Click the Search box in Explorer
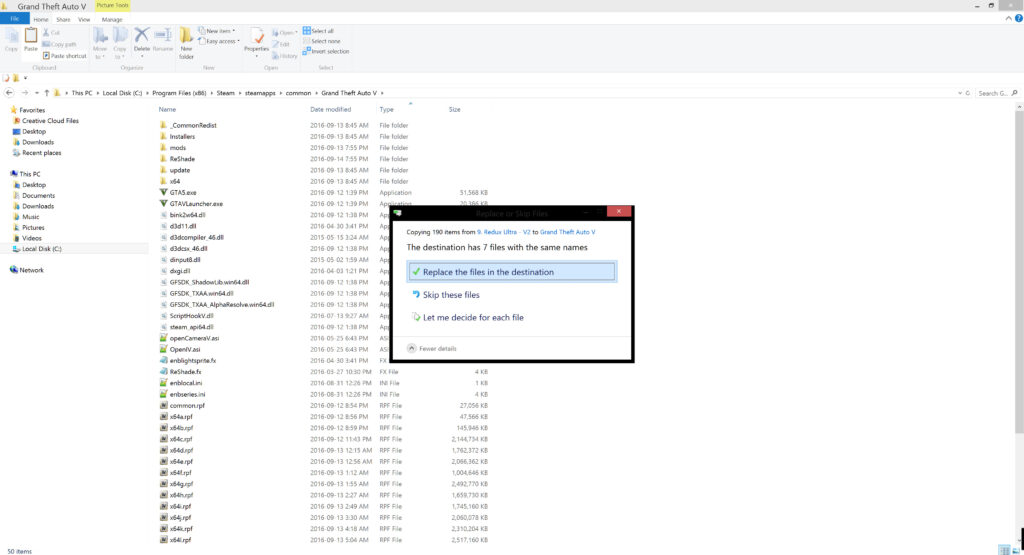The width and height of the screenshot is (1024, 555). [993, 93]
